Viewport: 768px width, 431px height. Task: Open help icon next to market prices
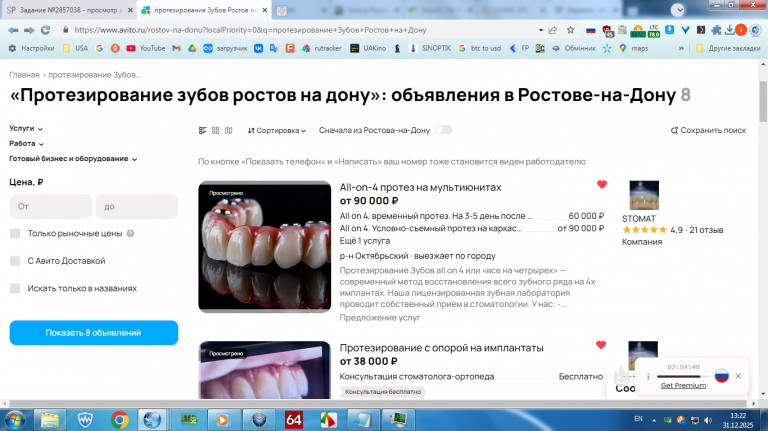pos(130,234)
